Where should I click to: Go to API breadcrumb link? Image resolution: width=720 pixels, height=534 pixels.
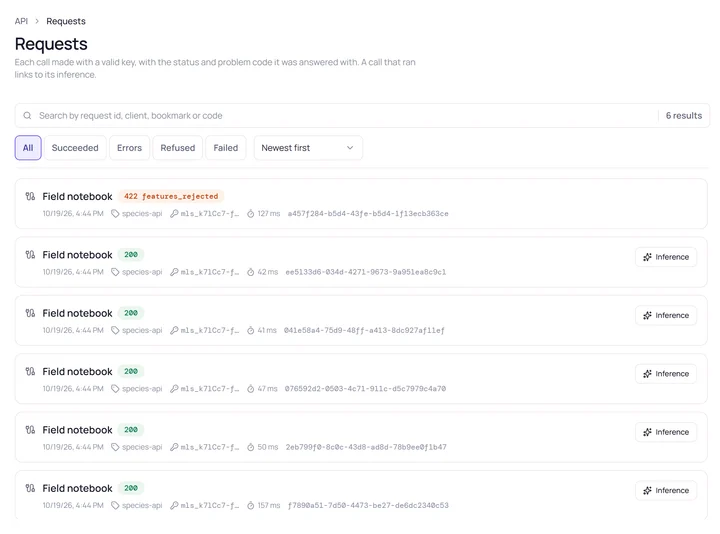point(21,21)
